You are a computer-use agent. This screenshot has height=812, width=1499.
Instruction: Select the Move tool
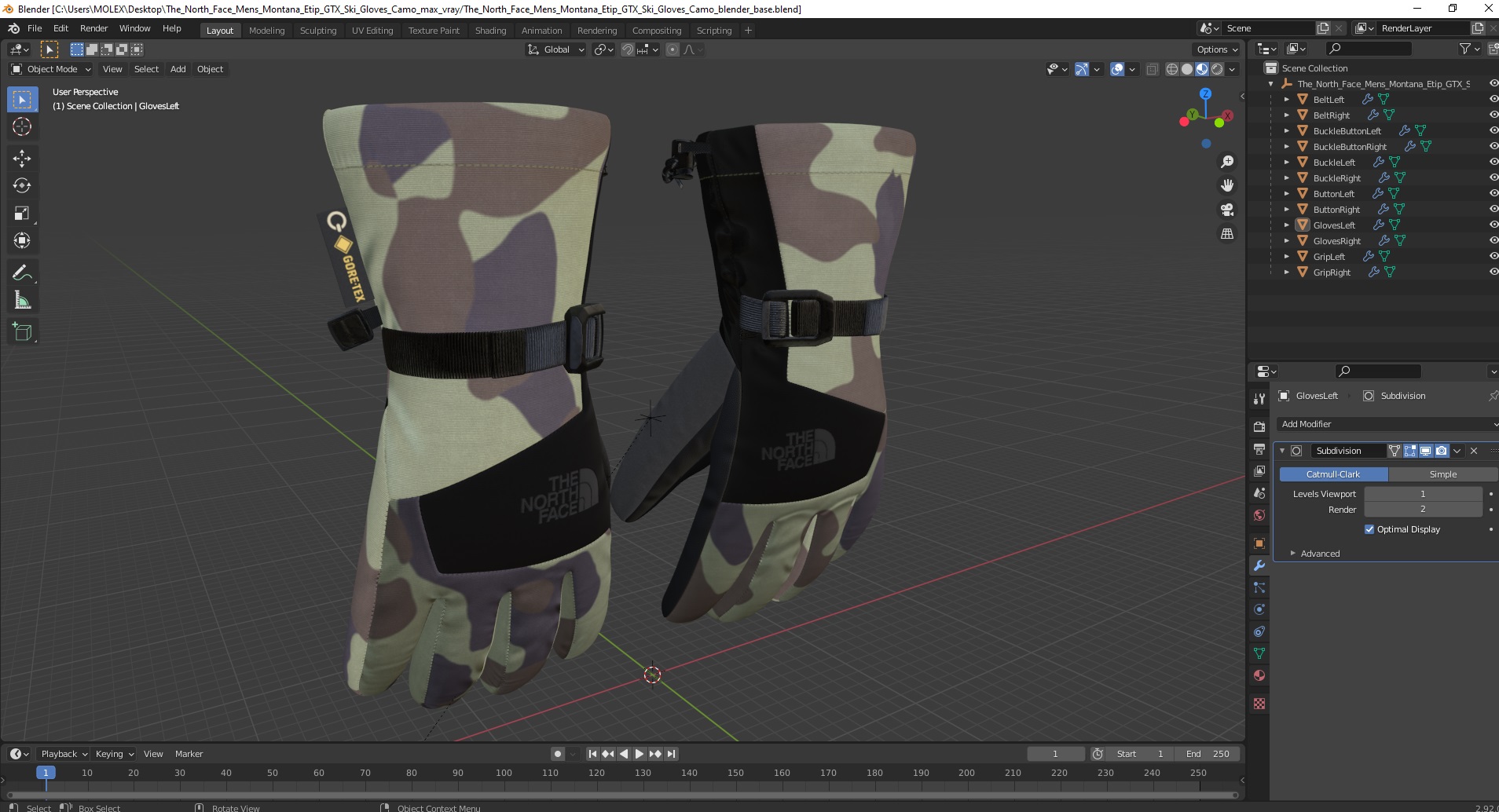[x=22, y=159]
